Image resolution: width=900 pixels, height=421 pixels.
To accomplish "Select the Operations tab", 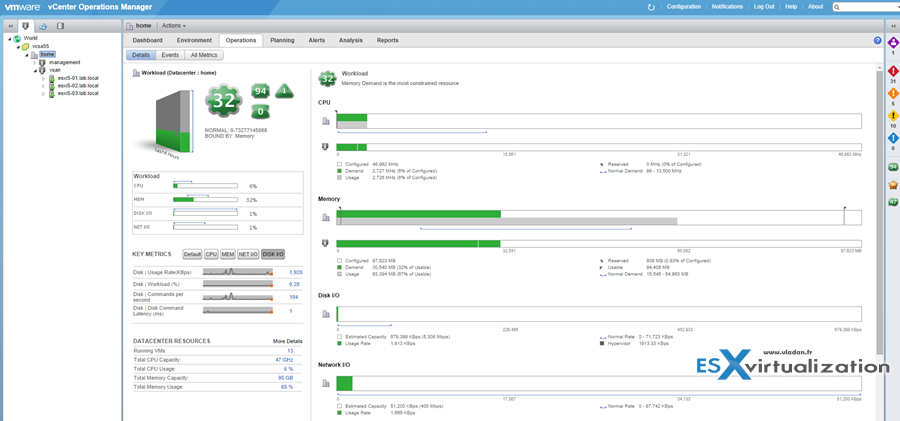I will click(241, 40).
